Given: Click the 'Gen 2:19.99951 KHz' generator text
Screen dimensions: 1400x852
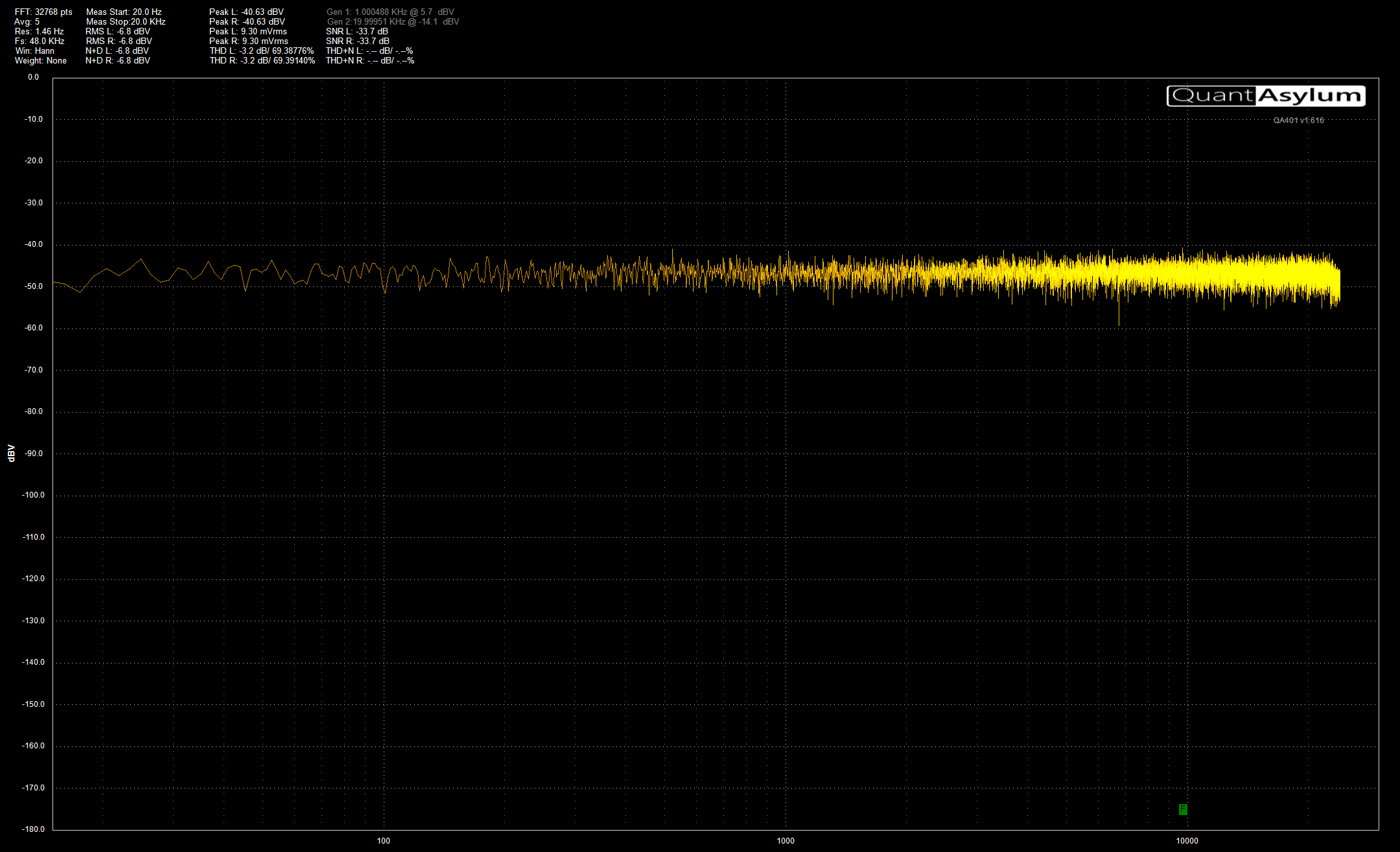Looking at the screenshot, I should click(x=393, y=21).
